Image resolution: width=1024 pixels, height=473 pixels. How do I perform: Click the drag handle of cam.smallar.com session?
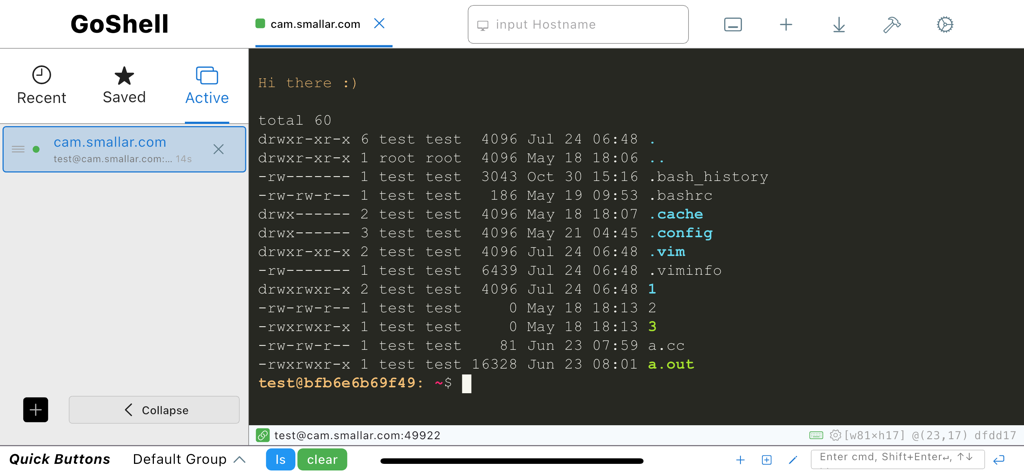pos(18,149)
